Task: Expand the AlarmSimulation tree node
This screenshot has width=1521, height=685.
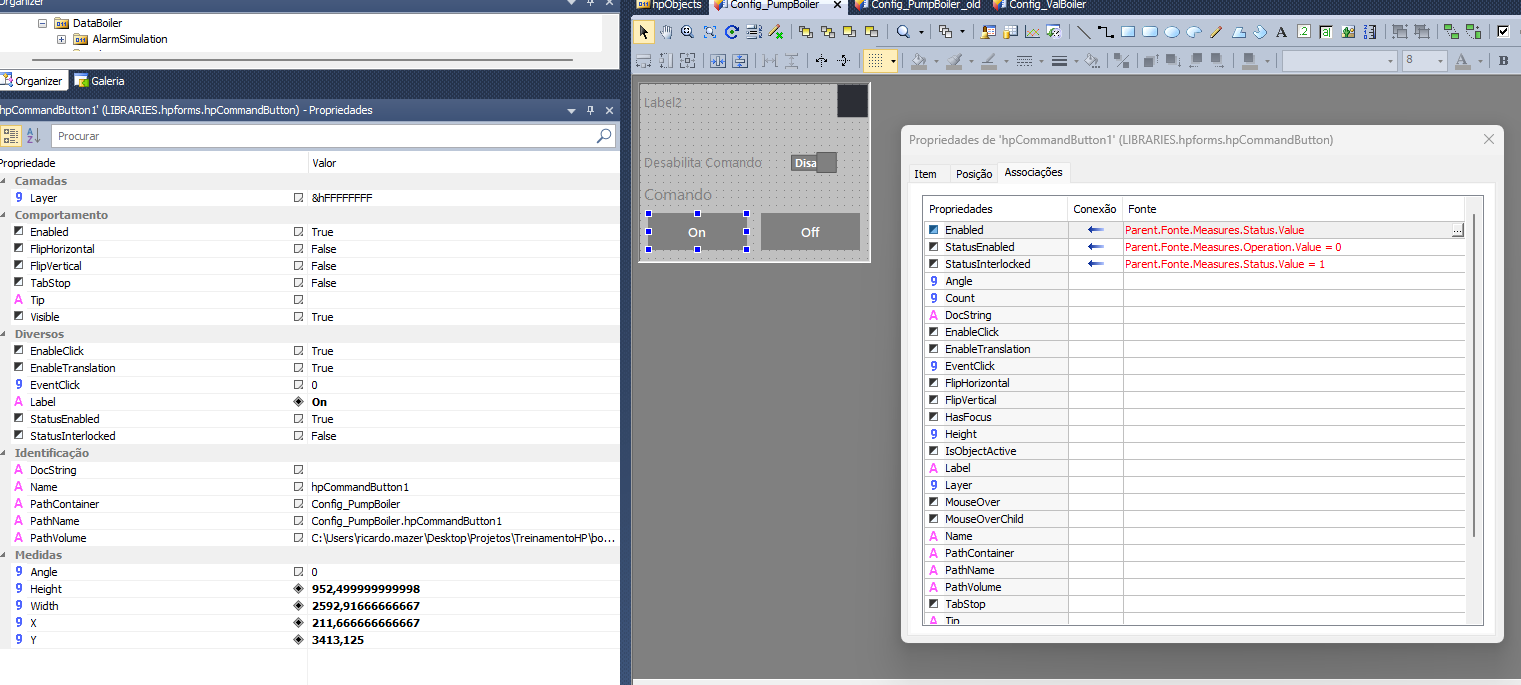Action: 61,40
